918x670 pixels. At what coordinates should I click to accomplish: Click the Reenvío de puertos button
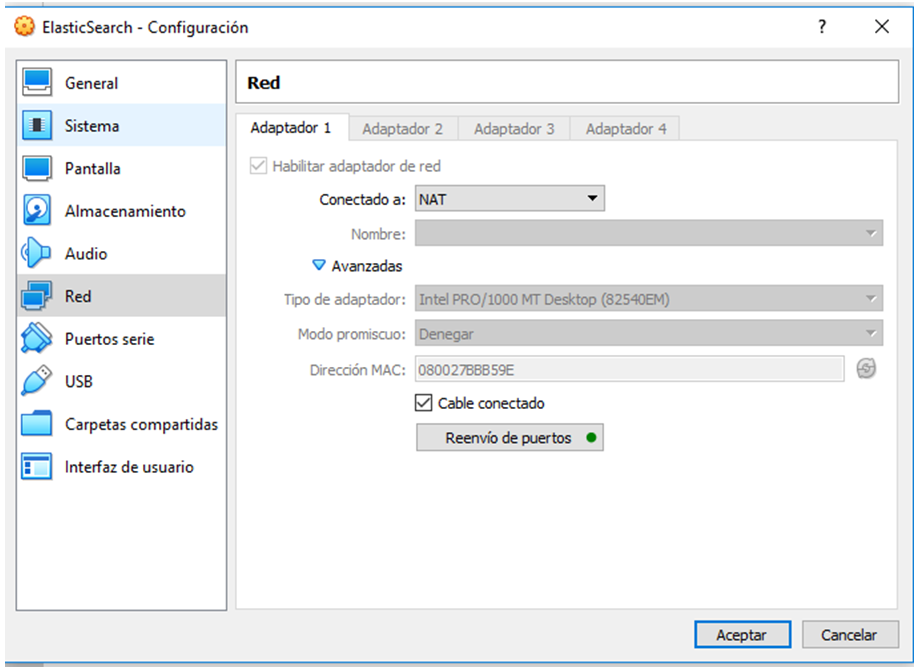point(509,437)
